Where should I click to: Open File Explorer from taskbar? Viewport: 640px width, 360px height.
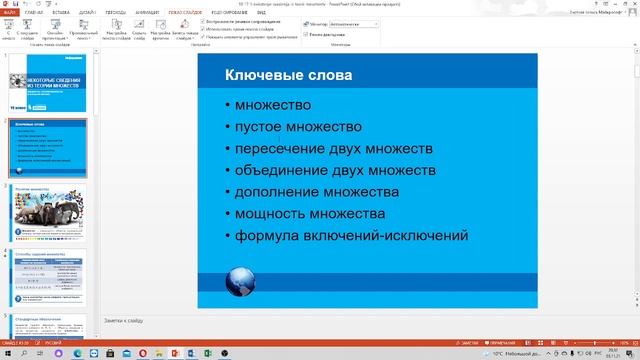(159, 353)
